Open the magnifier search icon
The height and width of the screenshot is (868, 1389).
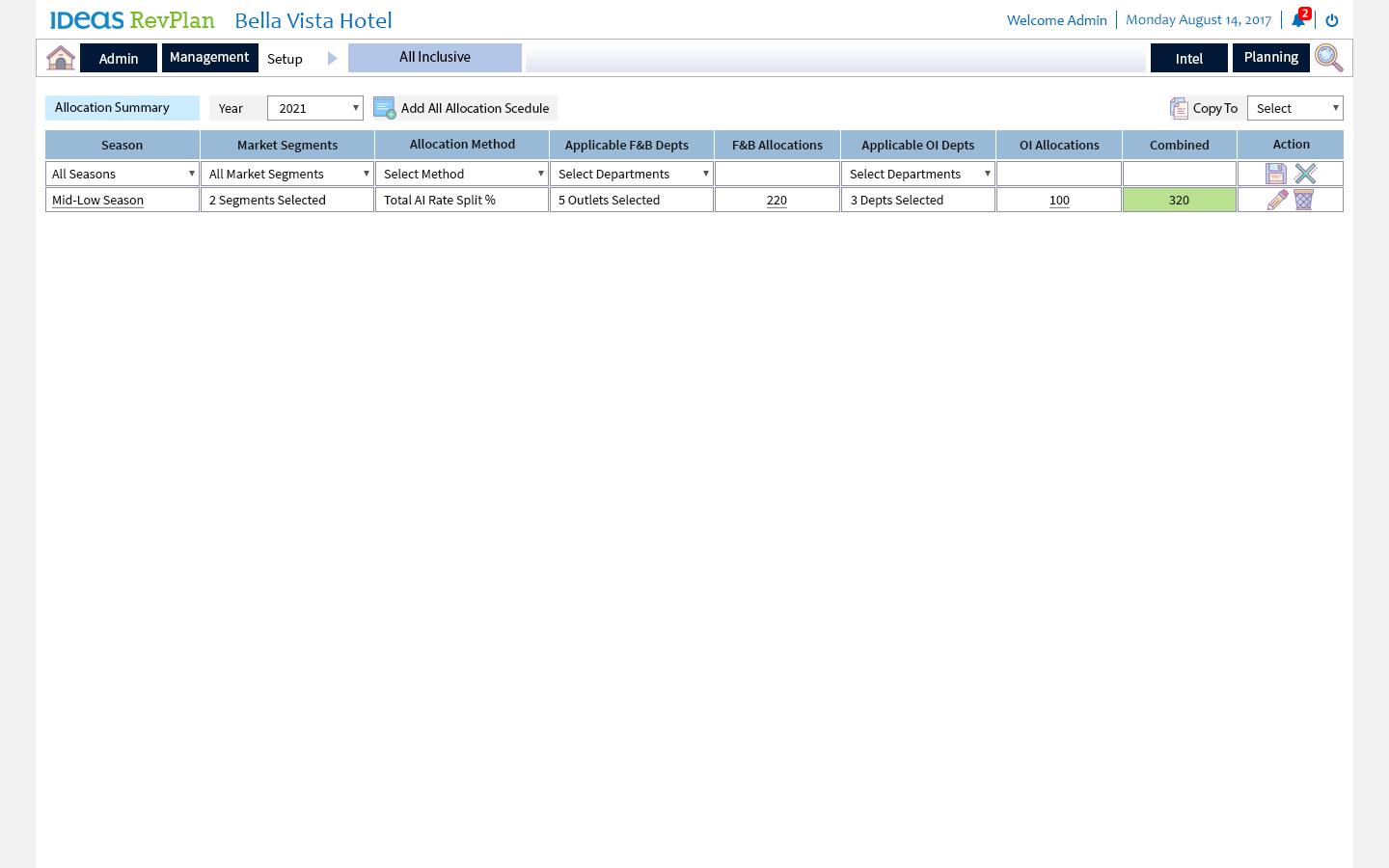tap(1328, 58)
